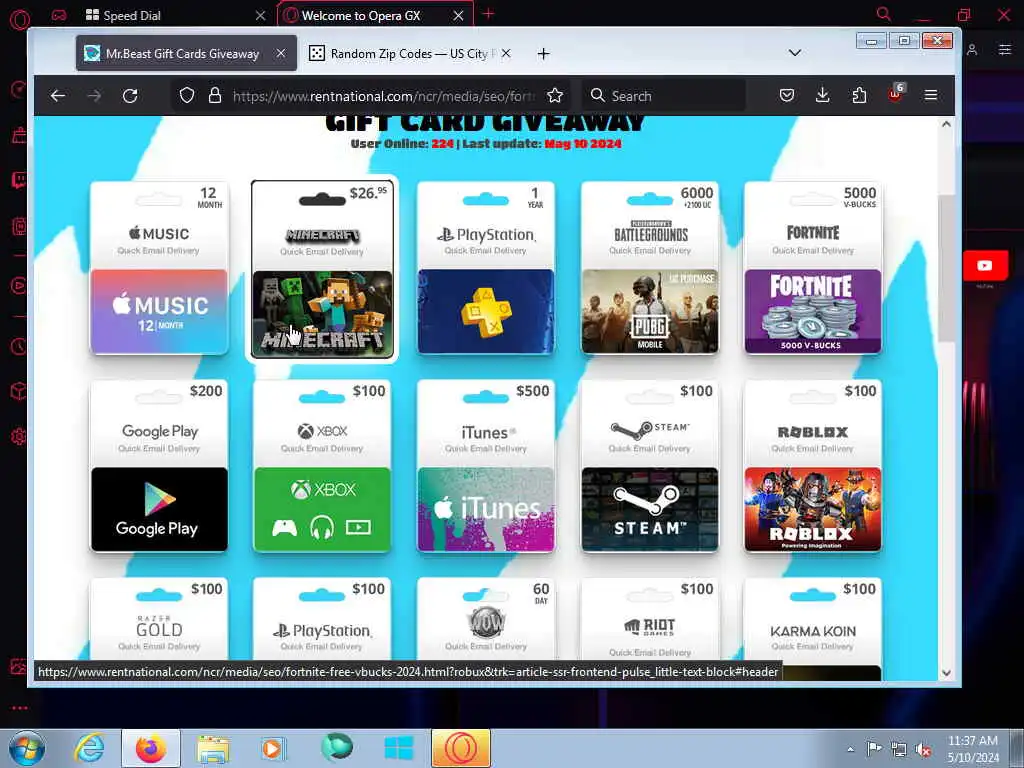Select the Roblox $100 gift card
This screenshot has width=1024, height=768.
pos(813,466)
